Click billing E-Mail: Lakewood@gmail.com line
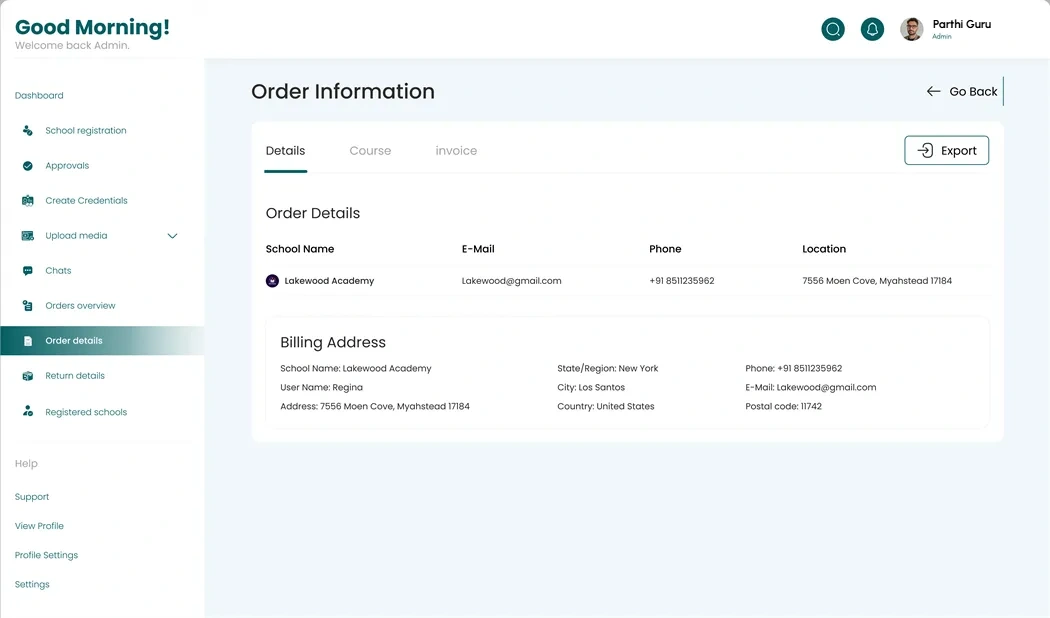The height and width of the screenshot is (618, 1050). [x=810, y=387]
